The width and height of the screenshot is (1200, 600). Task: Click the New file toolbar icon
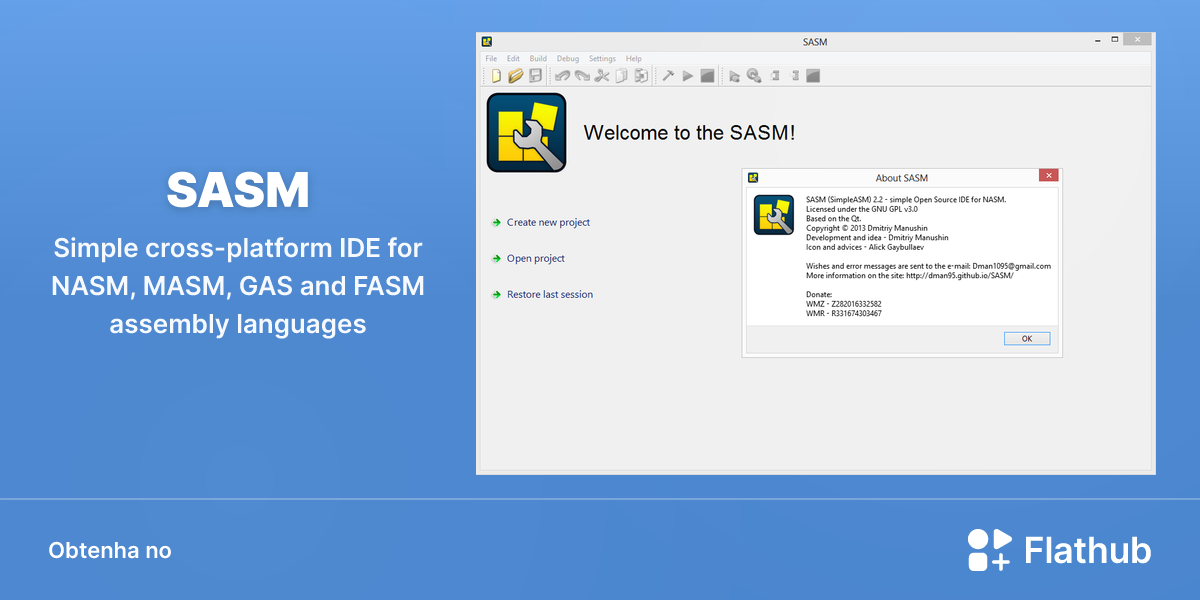(496, 75)
